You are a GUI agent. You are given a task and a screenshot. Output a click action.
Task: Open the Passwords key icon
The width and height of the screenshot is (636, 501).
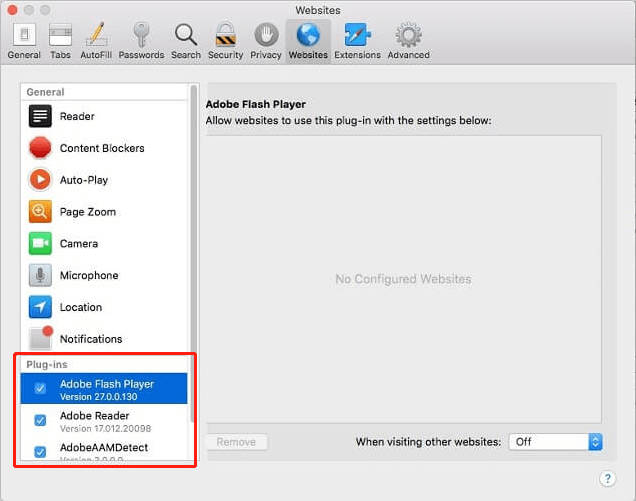point(141,34)
